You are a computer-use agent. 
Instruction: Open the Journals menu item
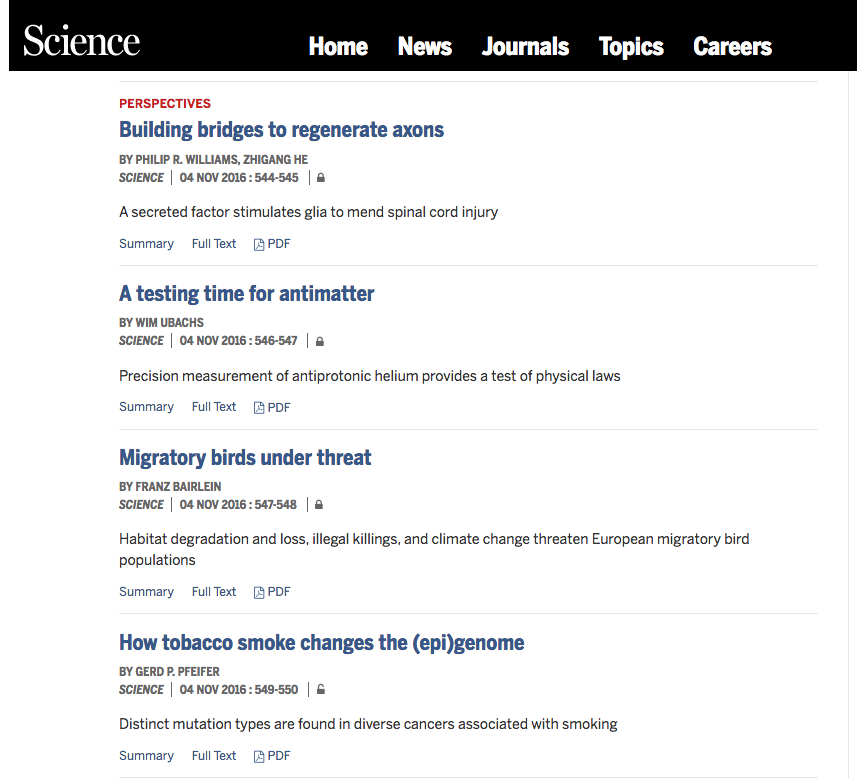click(525, 46)
